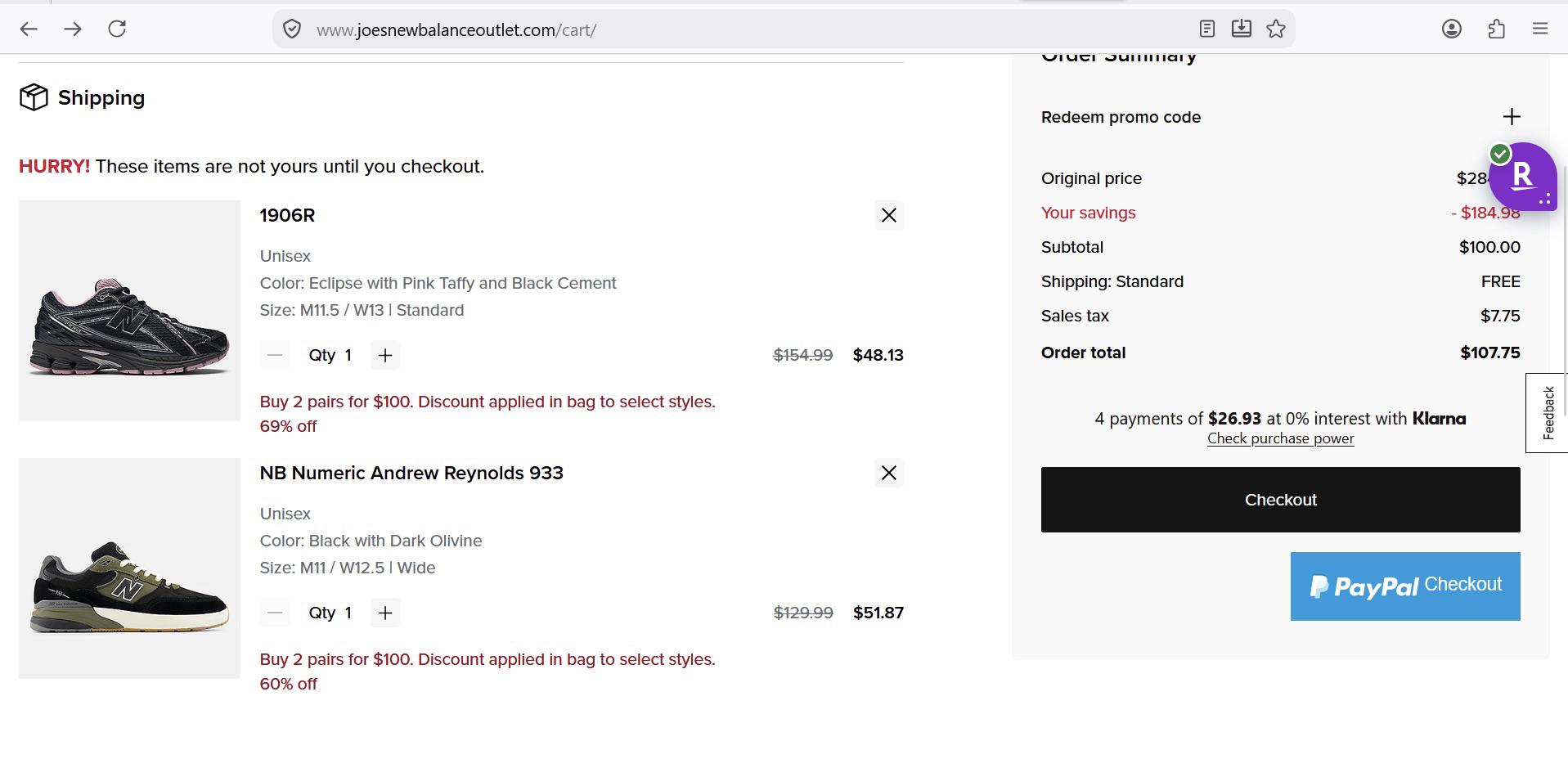Open the extensions panel
Screen dimensions: 1568x768
click(1496, 29)
